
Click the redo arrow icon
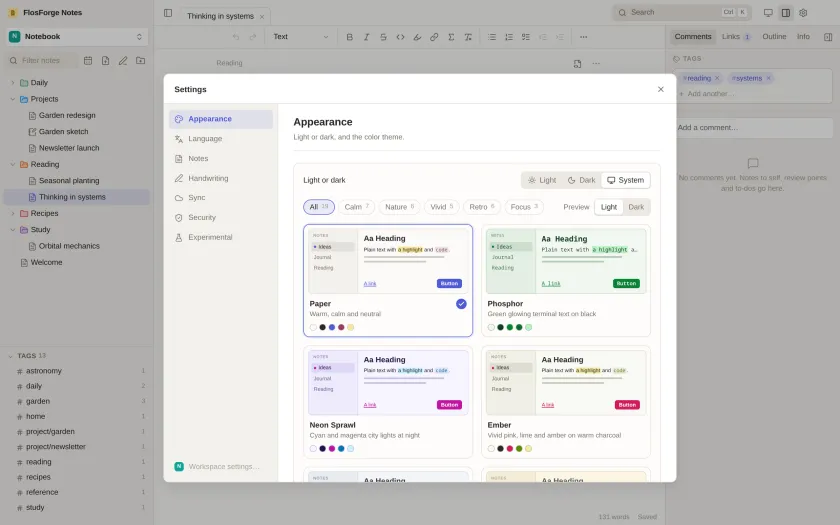253,37
